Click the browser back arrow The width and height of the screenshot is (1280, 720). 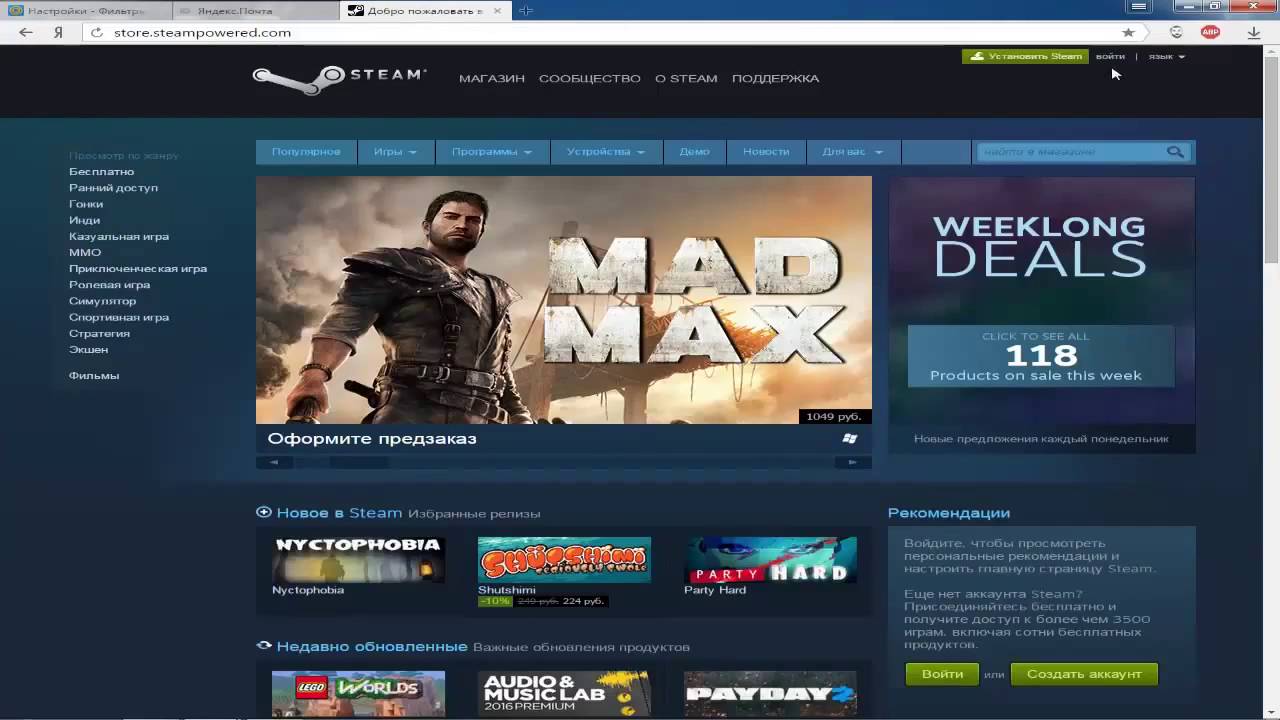[26, 32]
